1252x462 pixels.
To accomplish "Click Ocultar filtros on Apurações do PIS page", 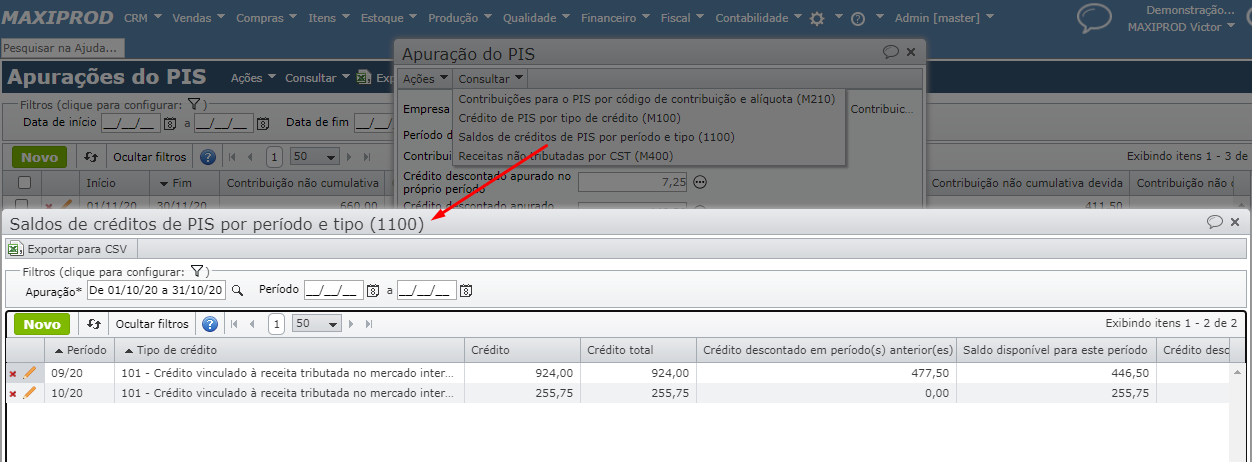I will pos(150,157).
